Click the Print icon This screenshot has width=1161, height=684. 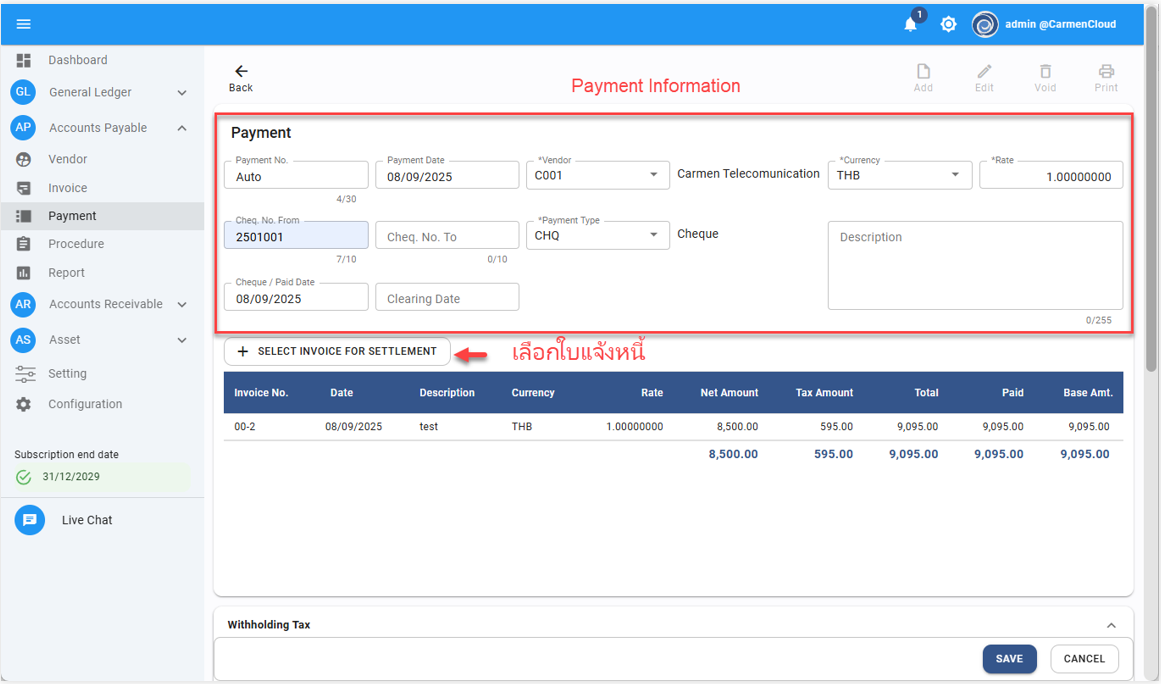pyautogui.click(x=1106, y=72)
